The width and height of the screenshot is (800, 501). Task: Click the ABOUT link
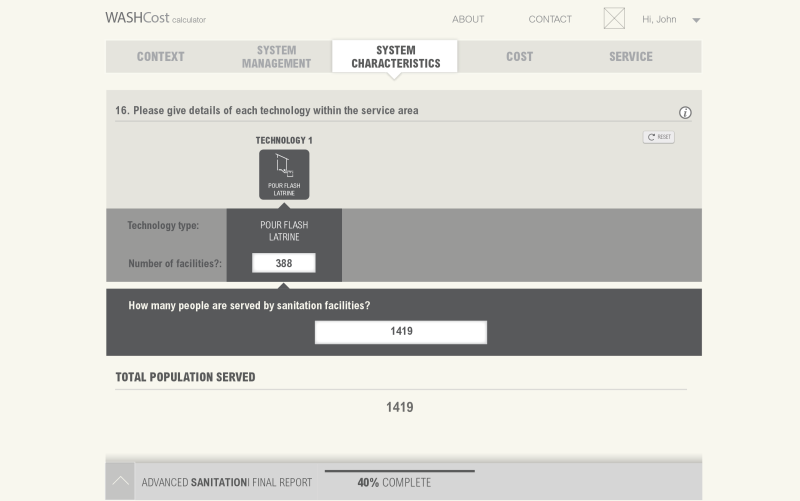(468, 19)
